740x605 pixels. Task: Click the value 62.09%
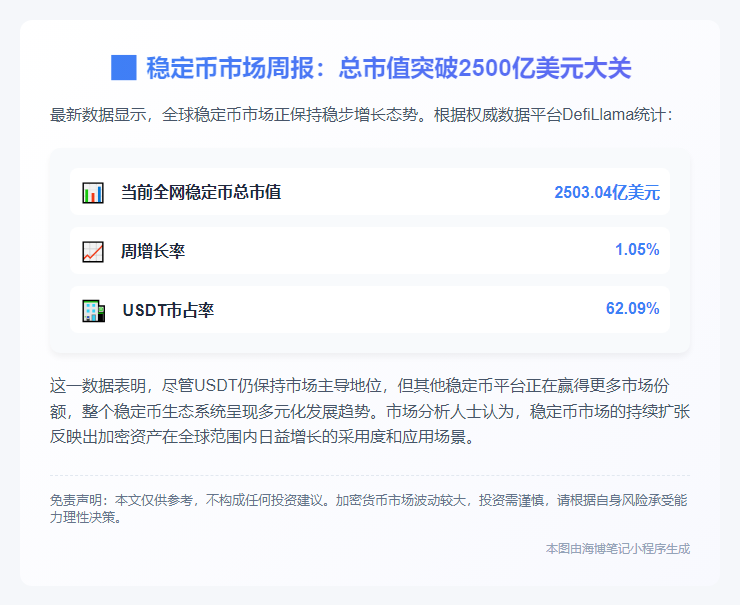[x=632, y=309]
